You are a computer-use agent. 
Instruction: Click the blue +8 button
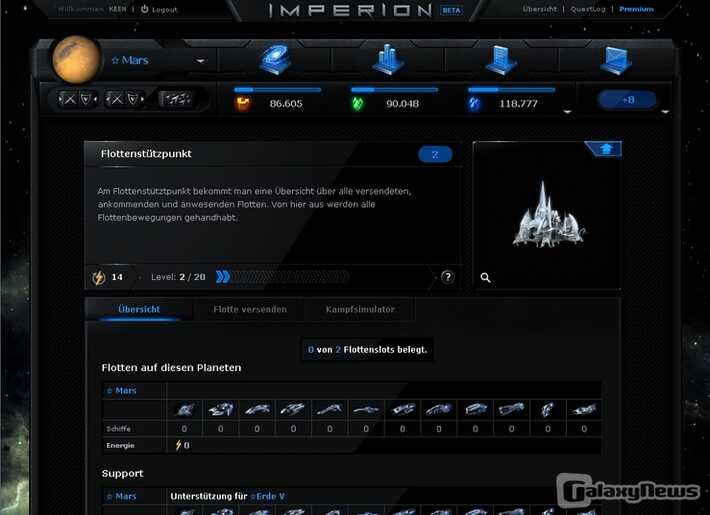coord(627,100)
